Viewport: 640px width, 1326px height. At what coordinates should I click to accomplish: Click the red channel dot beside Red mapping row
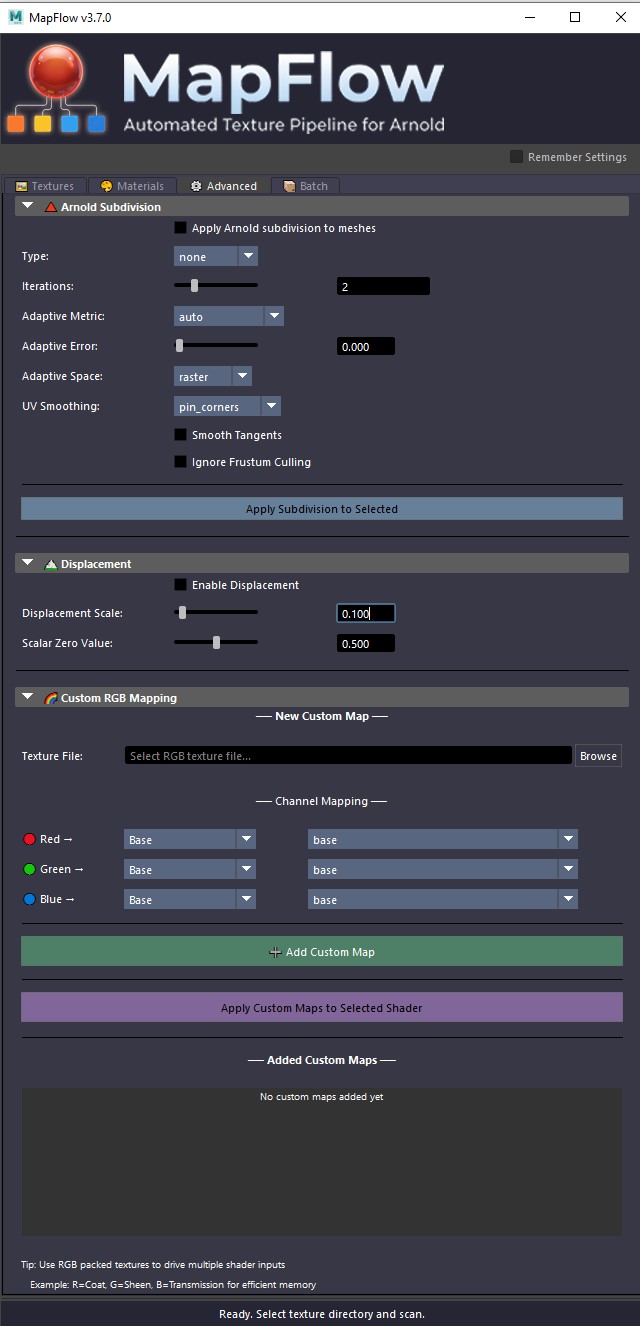pyautogui.click(x=28, y=839)
